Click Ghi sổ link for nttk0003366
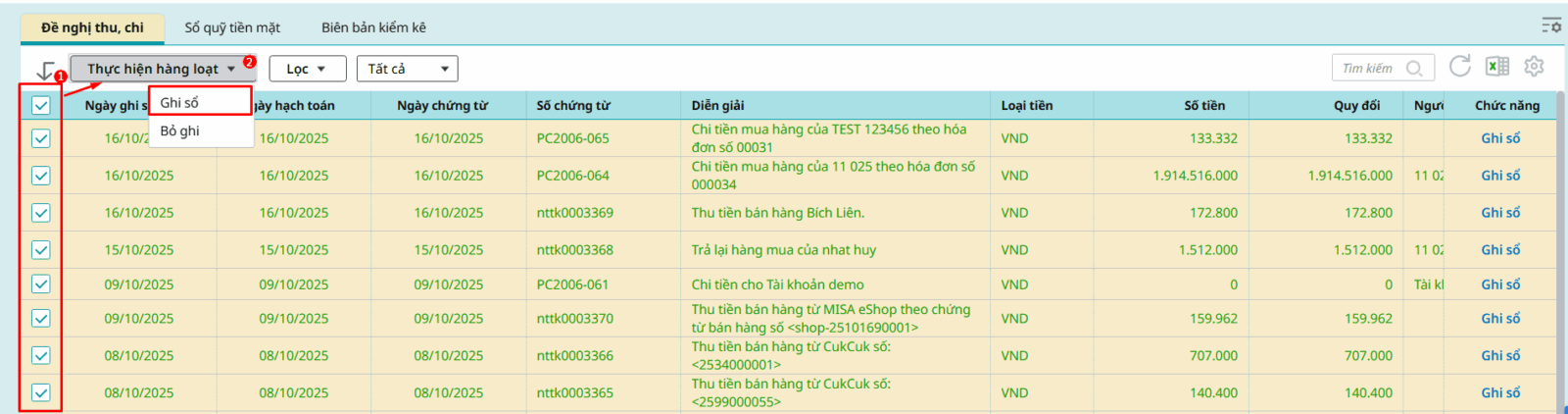1568x414 pixels. coord(1500,356)
